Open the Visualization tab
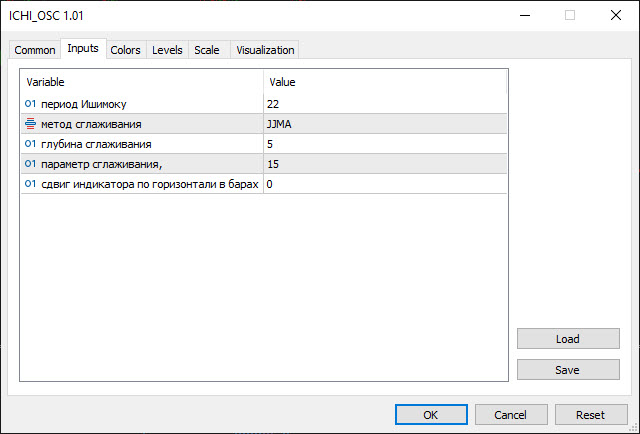640x434 pixels. 265,50
